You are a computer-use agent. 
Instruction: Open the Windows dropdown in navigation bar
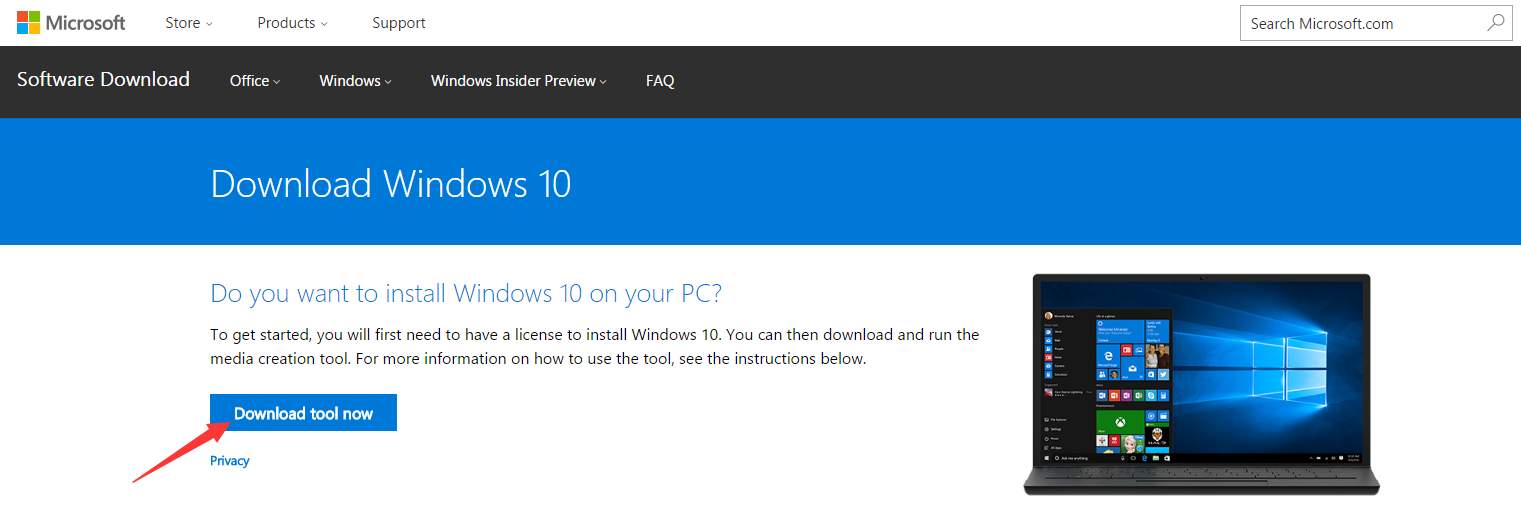pyautogui.click(x=355, y=81)
